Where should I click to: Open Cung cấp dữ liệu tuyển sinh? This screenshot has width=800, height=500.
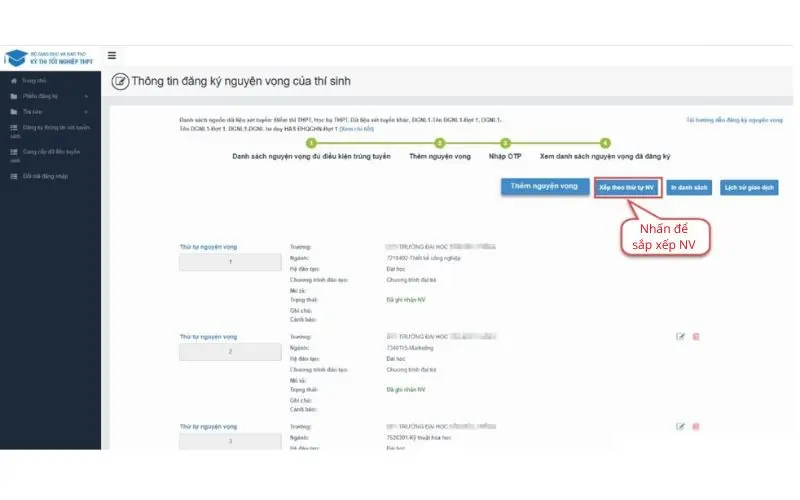[46, 156]
